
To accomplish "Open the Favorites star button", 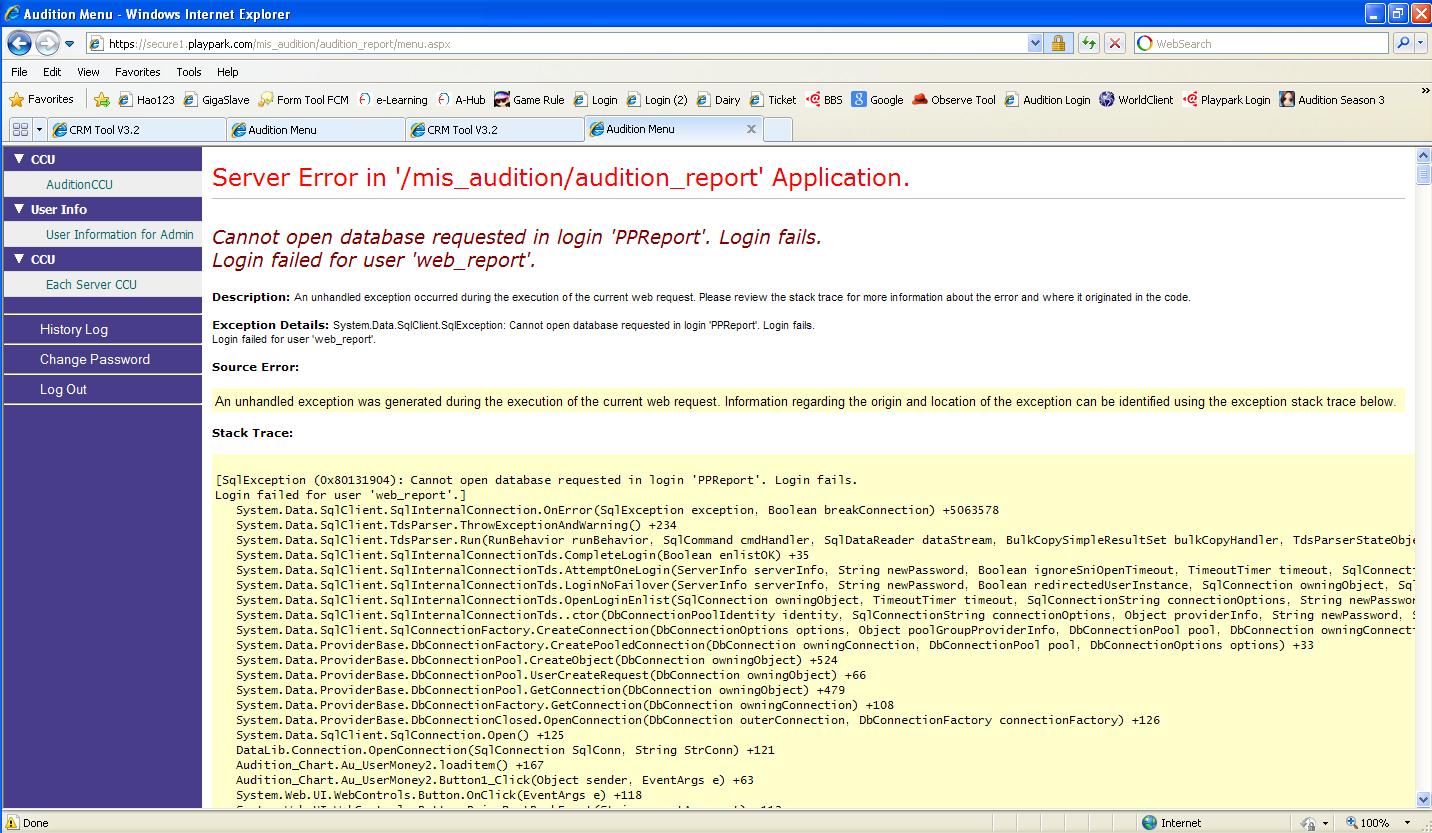I will coord(42,99).
